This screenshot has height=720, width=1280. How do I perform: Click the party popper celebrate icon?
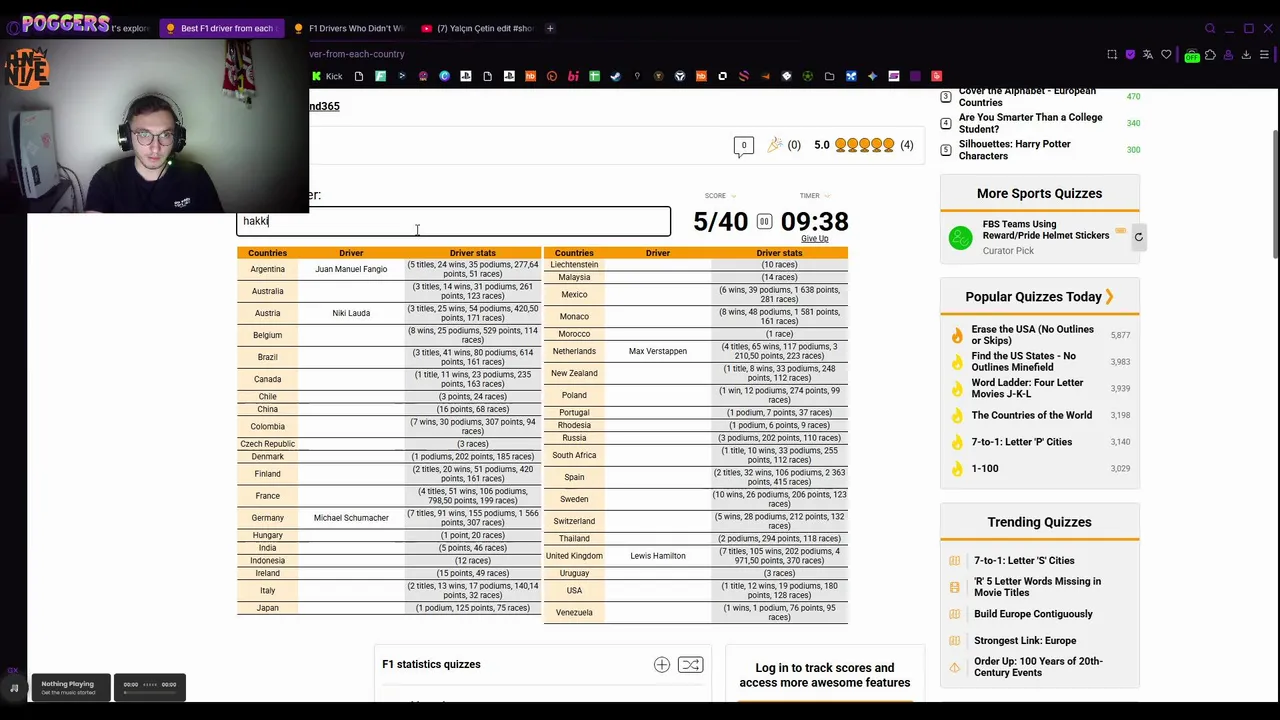[x=774, y=145]
